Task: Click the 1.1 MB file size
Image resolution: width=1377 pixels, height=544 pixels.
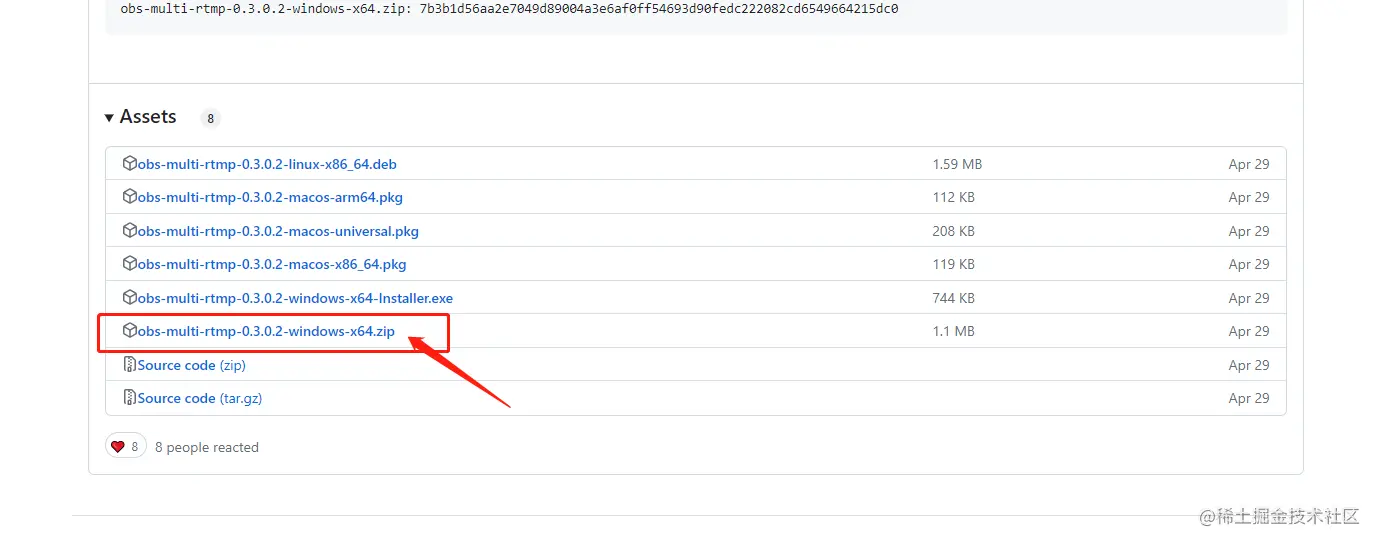Action: point(953,331)
